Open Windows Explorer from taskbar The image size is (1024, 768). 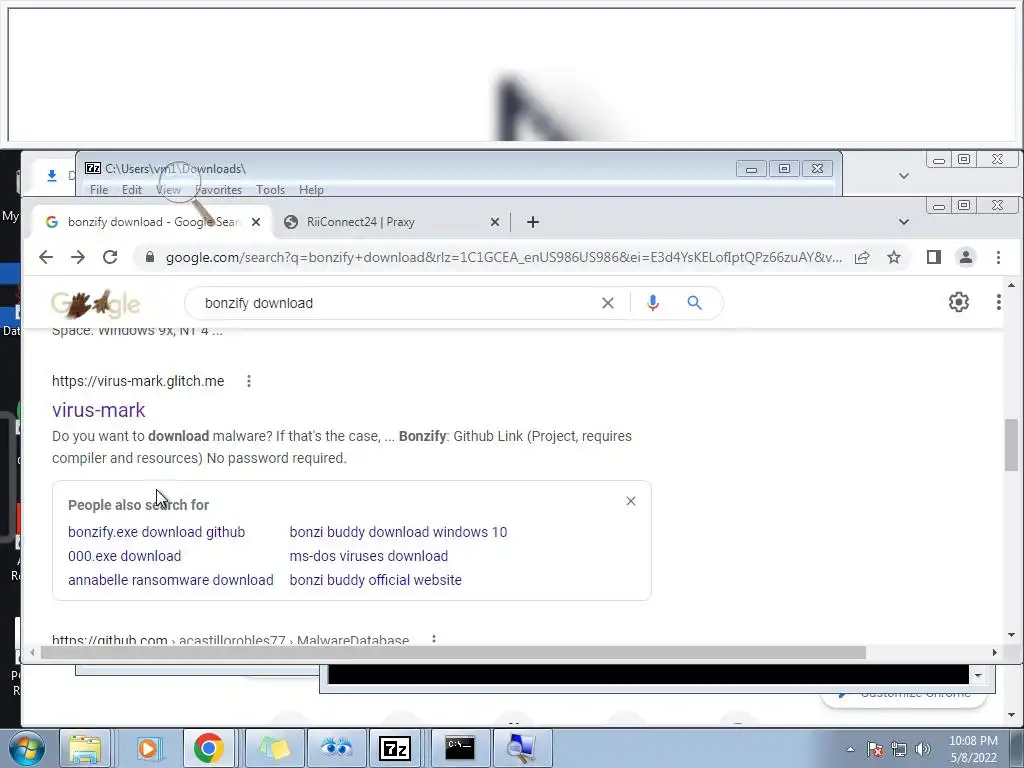(x=85, y=748)
